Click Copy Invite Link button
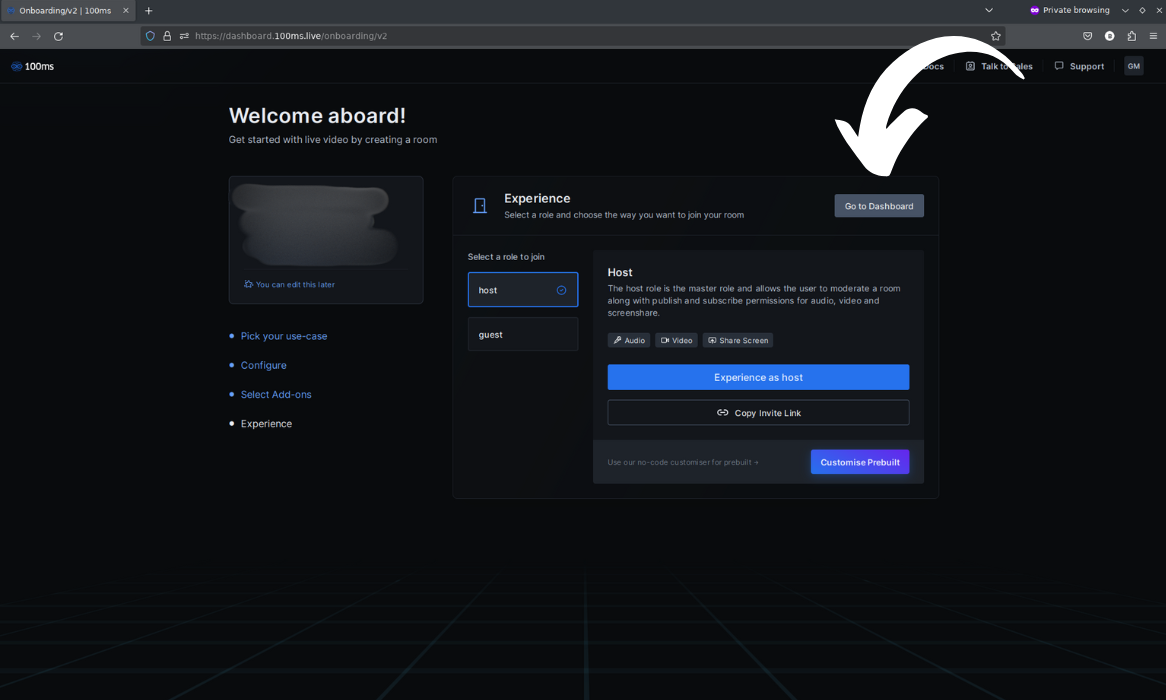This screenshot has height=700, width=1166. point(758,413)
